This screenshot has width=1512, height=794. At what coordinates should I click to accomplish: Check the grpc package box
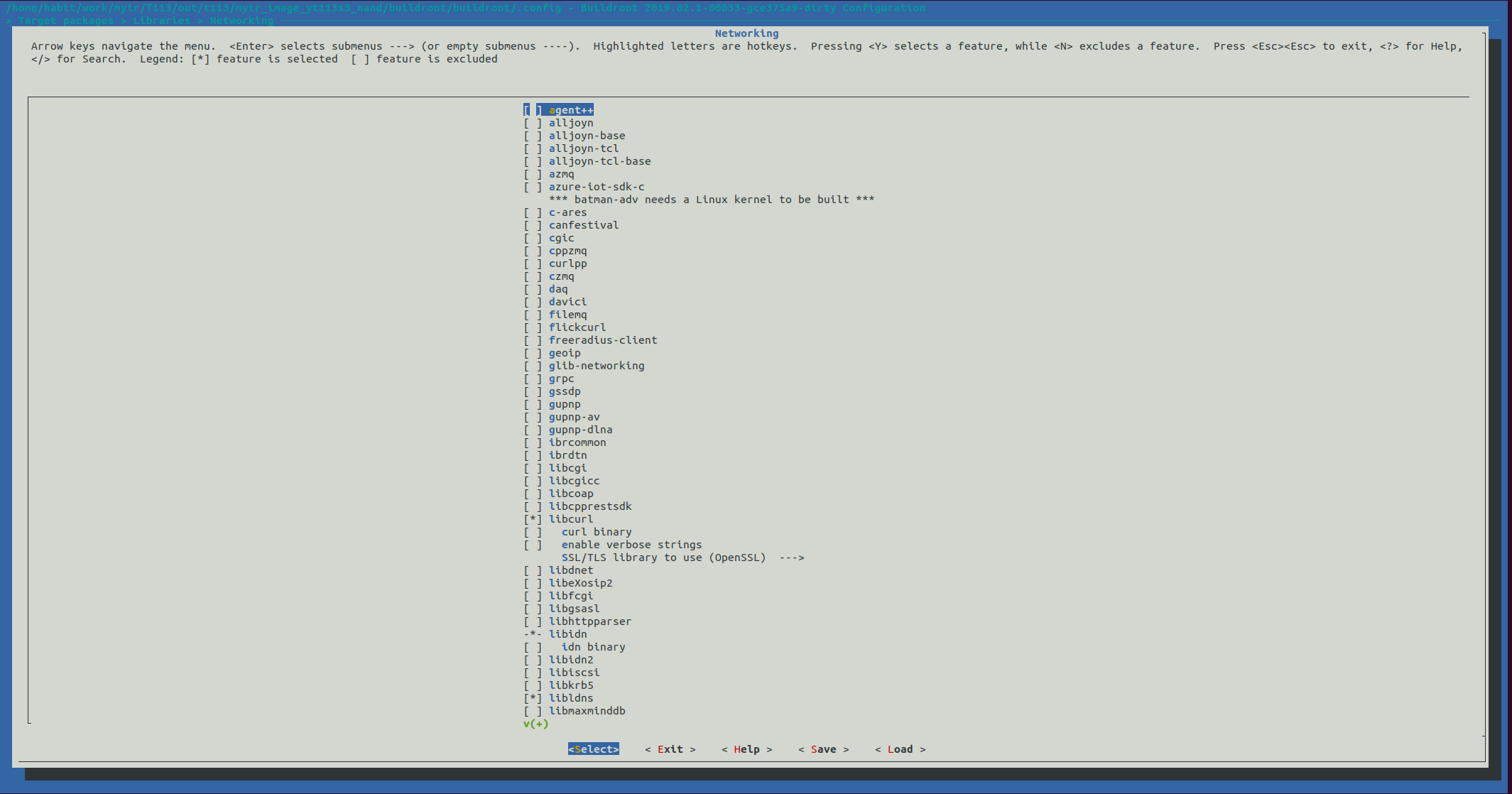pyautogui.click(x=533, y=379)
